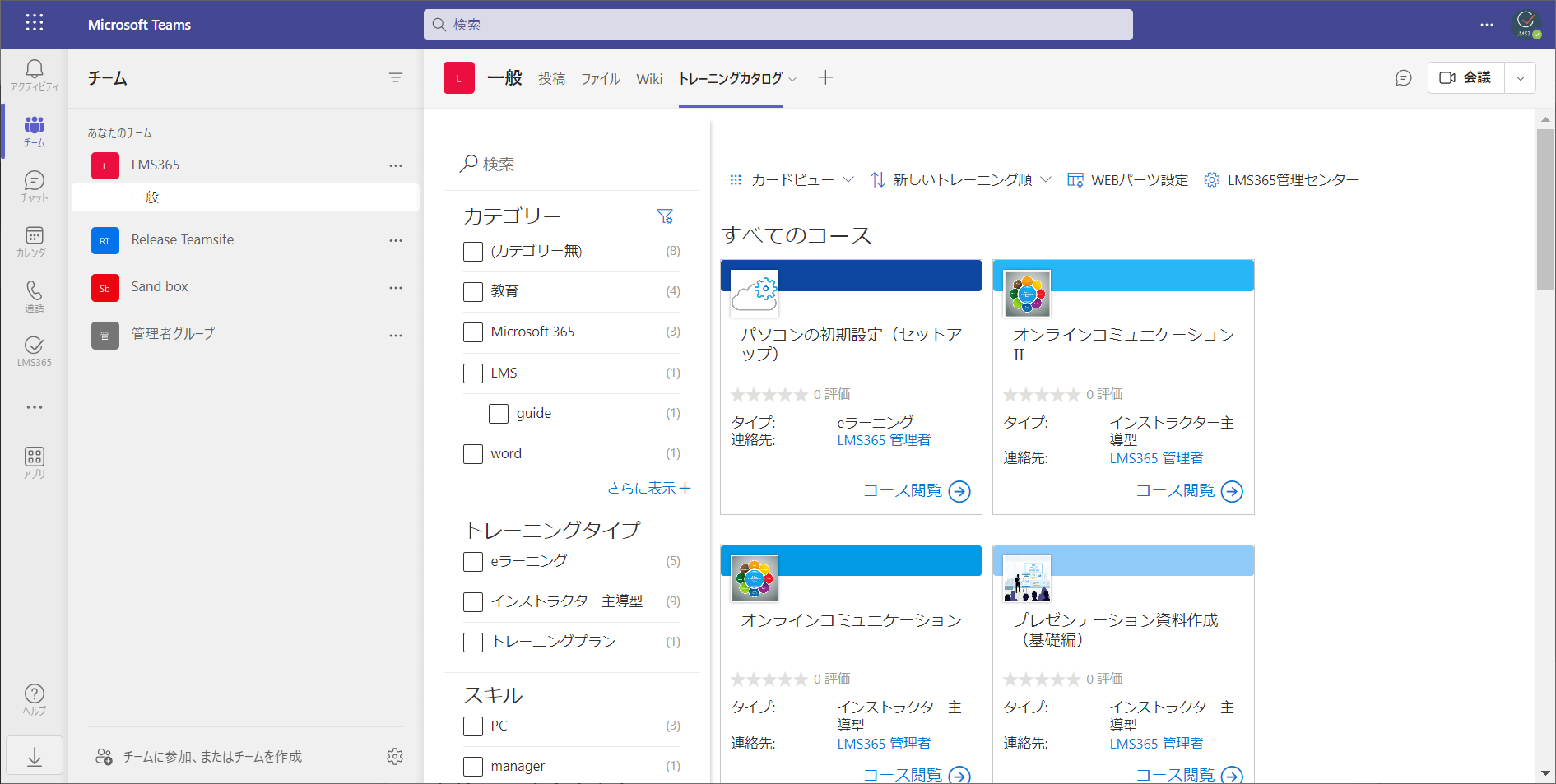Expand more categories さらに表示
Image resolution: width=1556 pixels, height=784 pixels.
[x=648, y=488]
